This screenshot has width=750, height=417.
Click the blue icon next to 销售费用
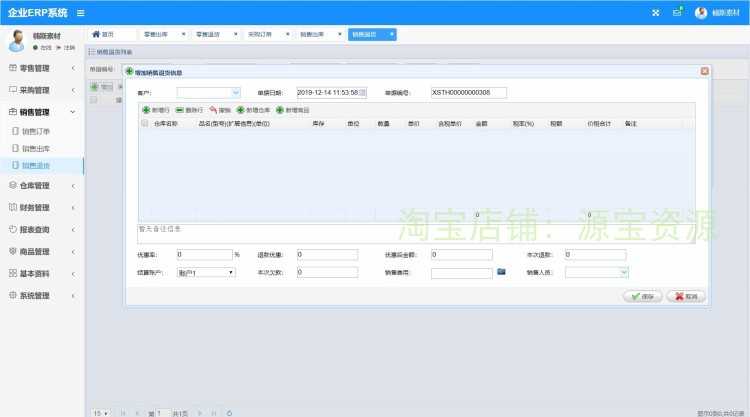click(501, 272)
